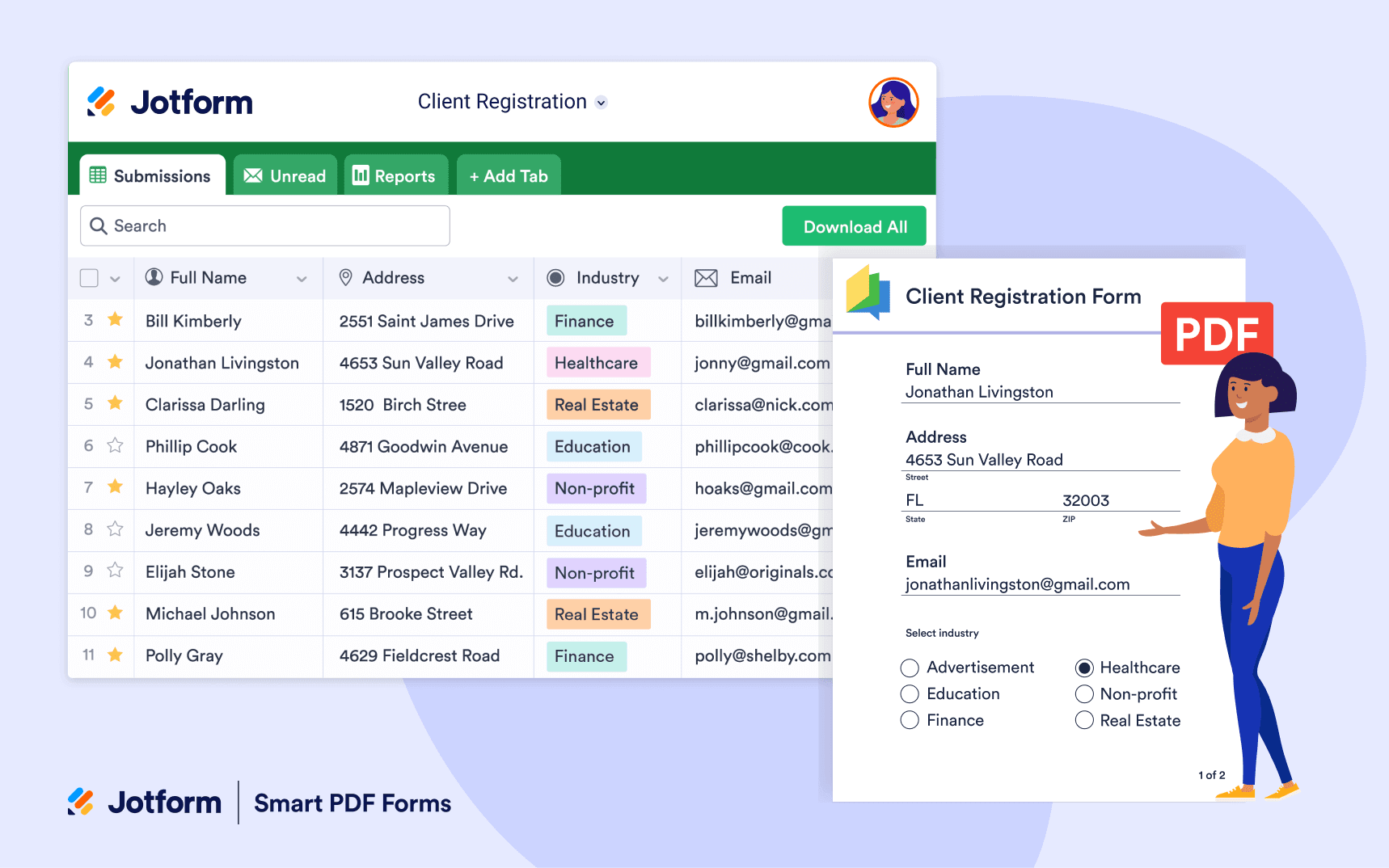
Task: Click the envelope icon on Email column
Action: tap(706, 277)
